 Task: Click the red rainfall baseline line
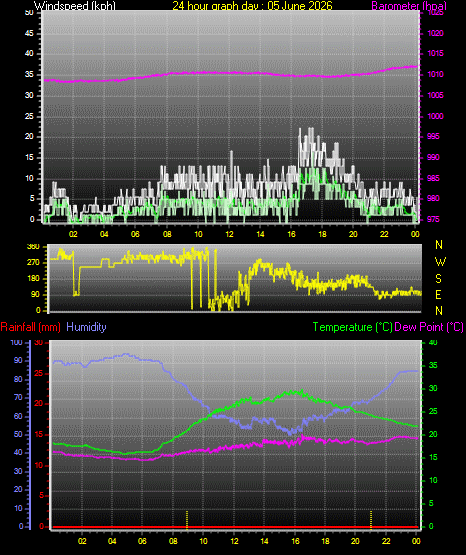236,527
